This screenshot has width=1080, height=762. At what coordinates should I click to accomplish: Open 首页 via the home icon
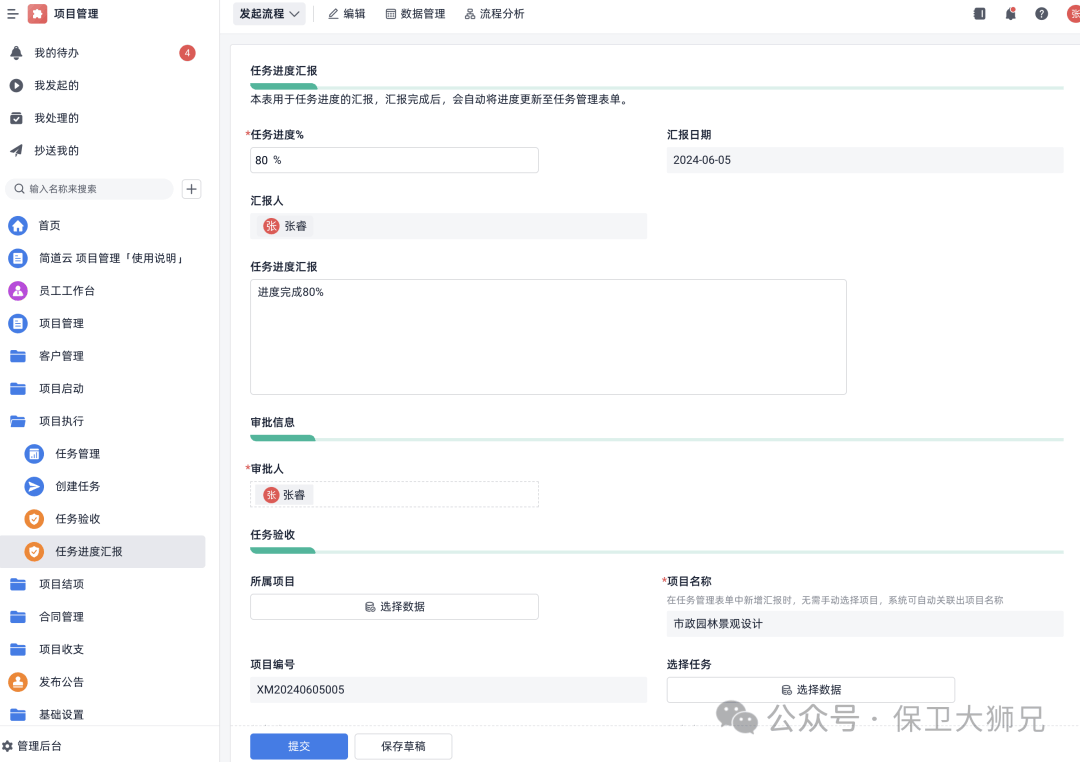[x=18, y=226]
